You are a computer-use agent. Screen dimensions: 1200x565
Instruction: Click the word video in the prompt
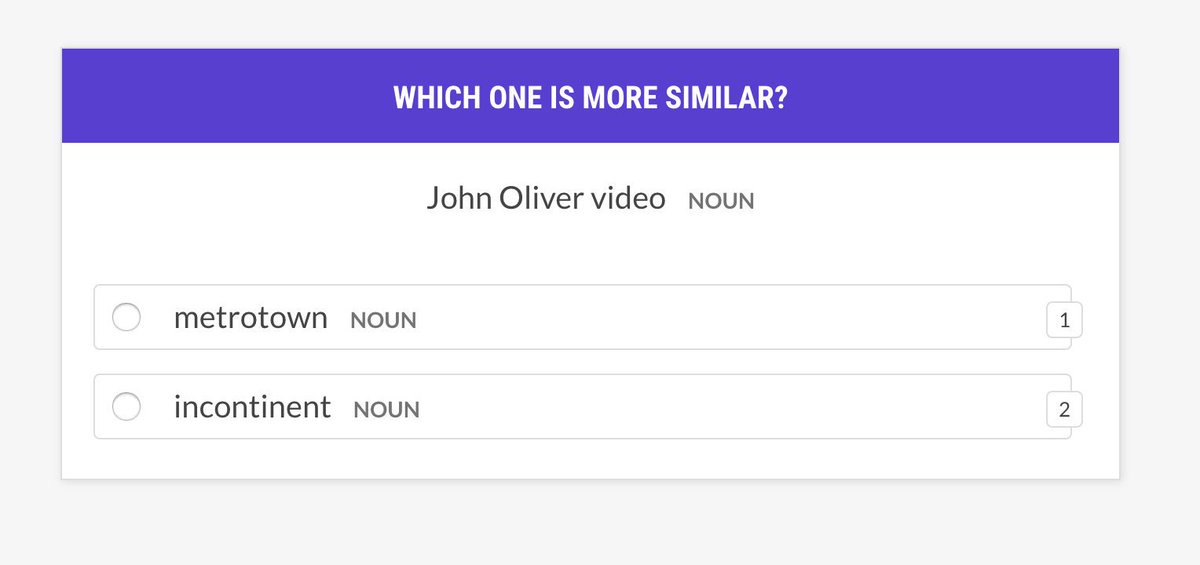[628, 198]
